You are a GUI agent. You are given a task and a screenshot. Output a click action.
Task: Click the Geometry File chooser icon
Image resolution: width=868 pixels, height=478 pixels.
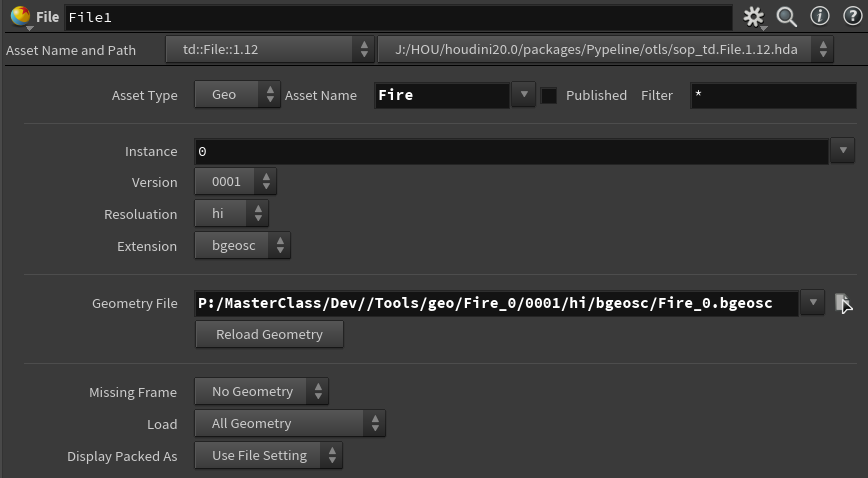tap(843, 303)
